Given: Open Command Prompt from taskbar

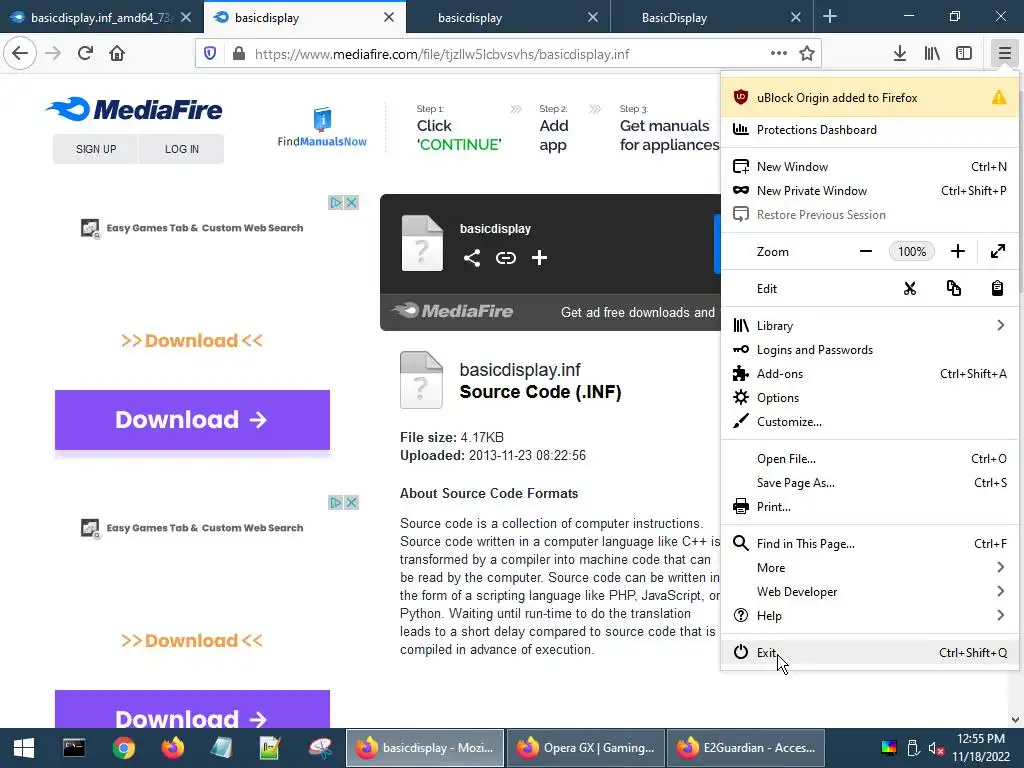Looking at the screenshot, I should coord(74,748).
